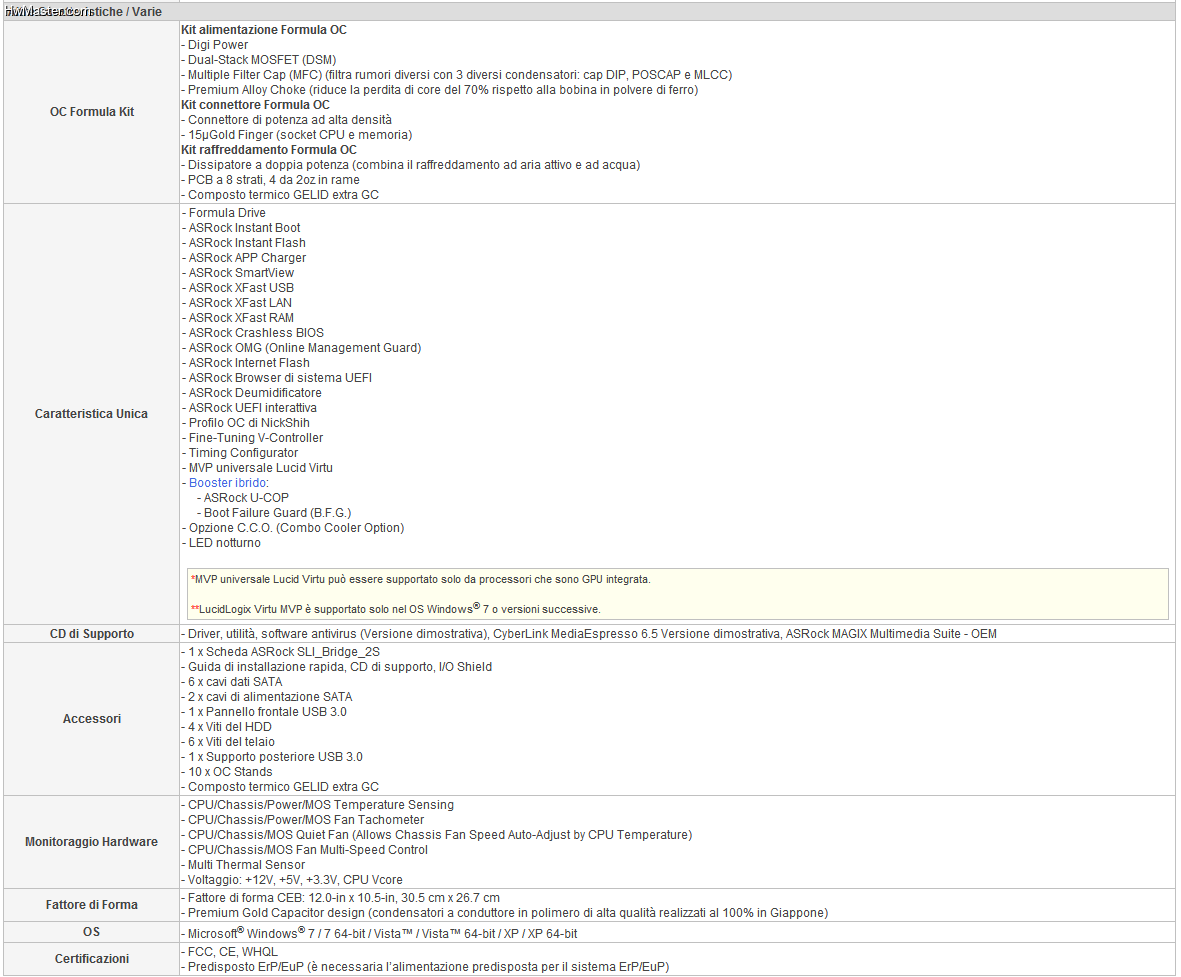Select "1 x Scheda ASRock SLI_Bridge_2S"
The height and width of the screenshot is (977, 1181).
[x=280, y=652]
